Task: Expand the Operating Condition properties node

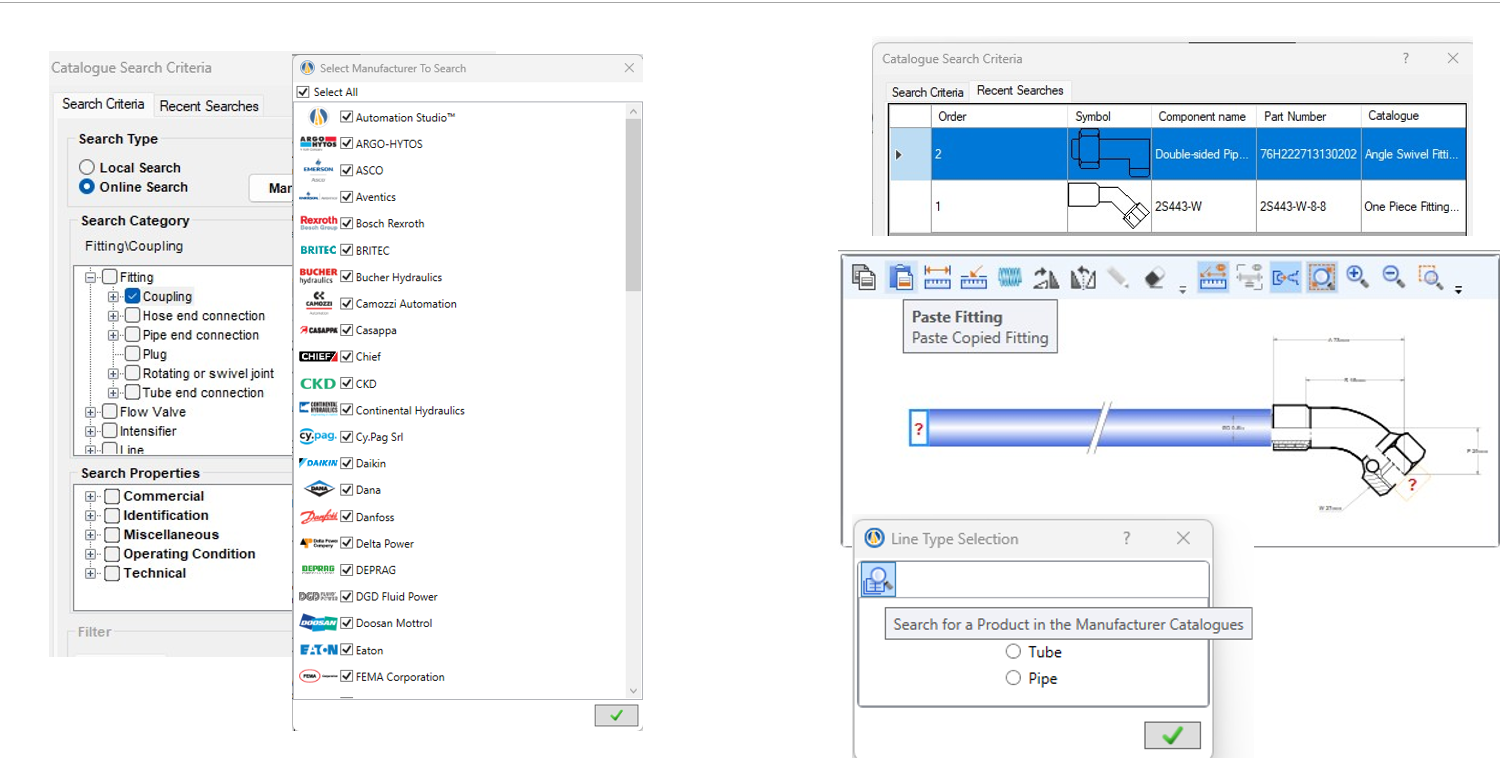Action: click(x=91, y=554)
